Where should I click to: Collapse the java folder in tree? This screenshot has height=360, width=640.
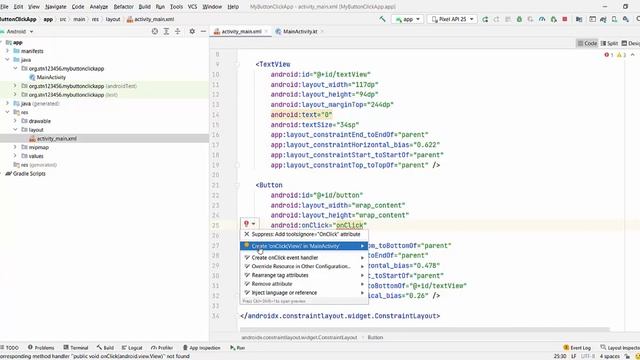[x=7, y=60]
